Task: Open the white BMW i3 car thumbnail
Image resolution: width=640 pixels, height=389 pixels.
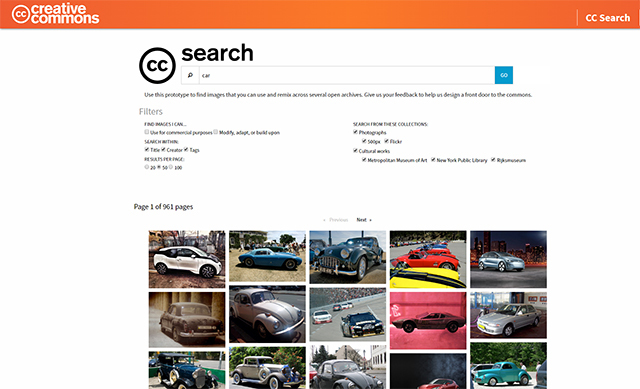Action: [187, 259]
